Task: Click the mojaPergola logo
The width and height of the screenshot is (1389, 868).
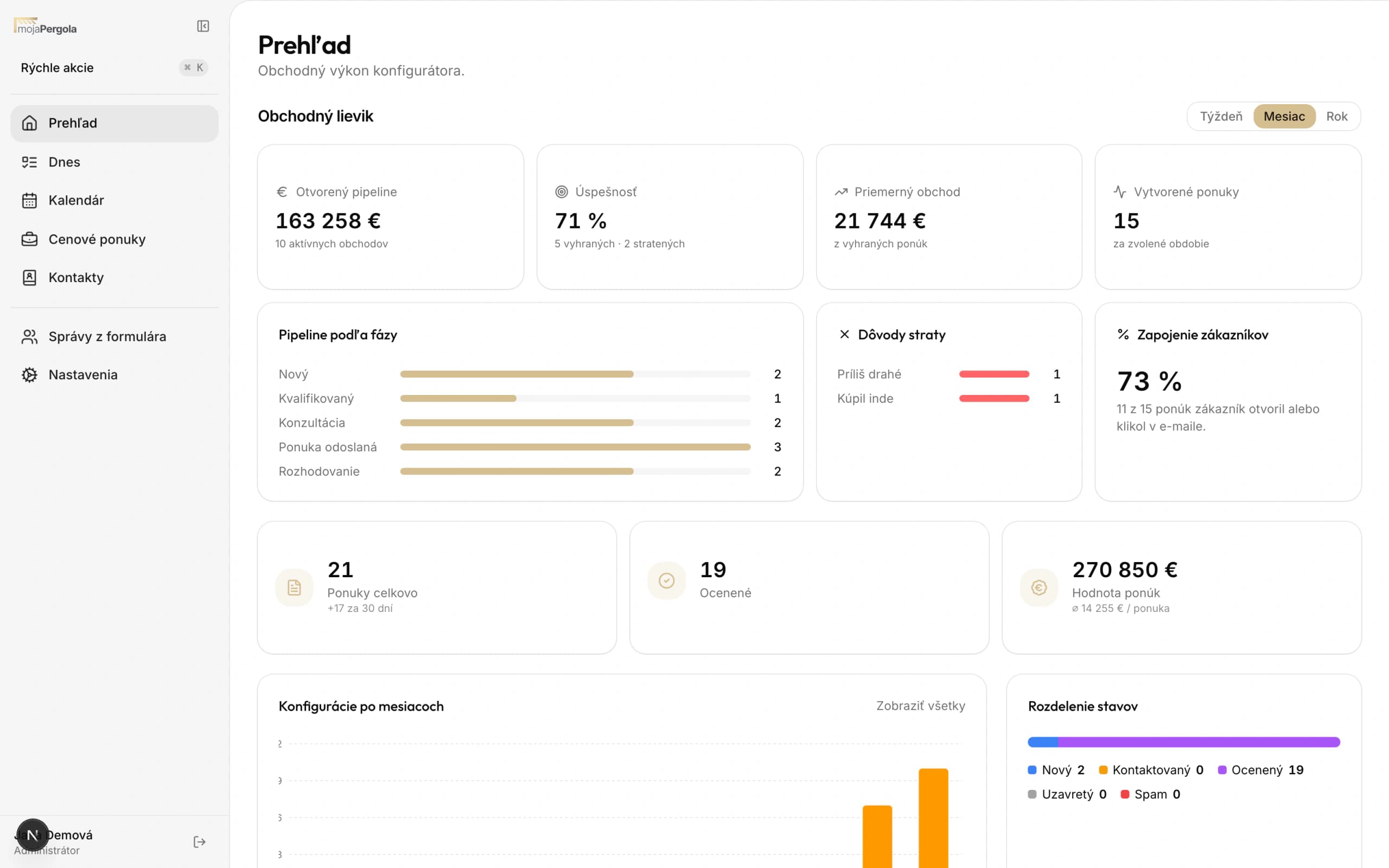Action: tap(46, 27)
